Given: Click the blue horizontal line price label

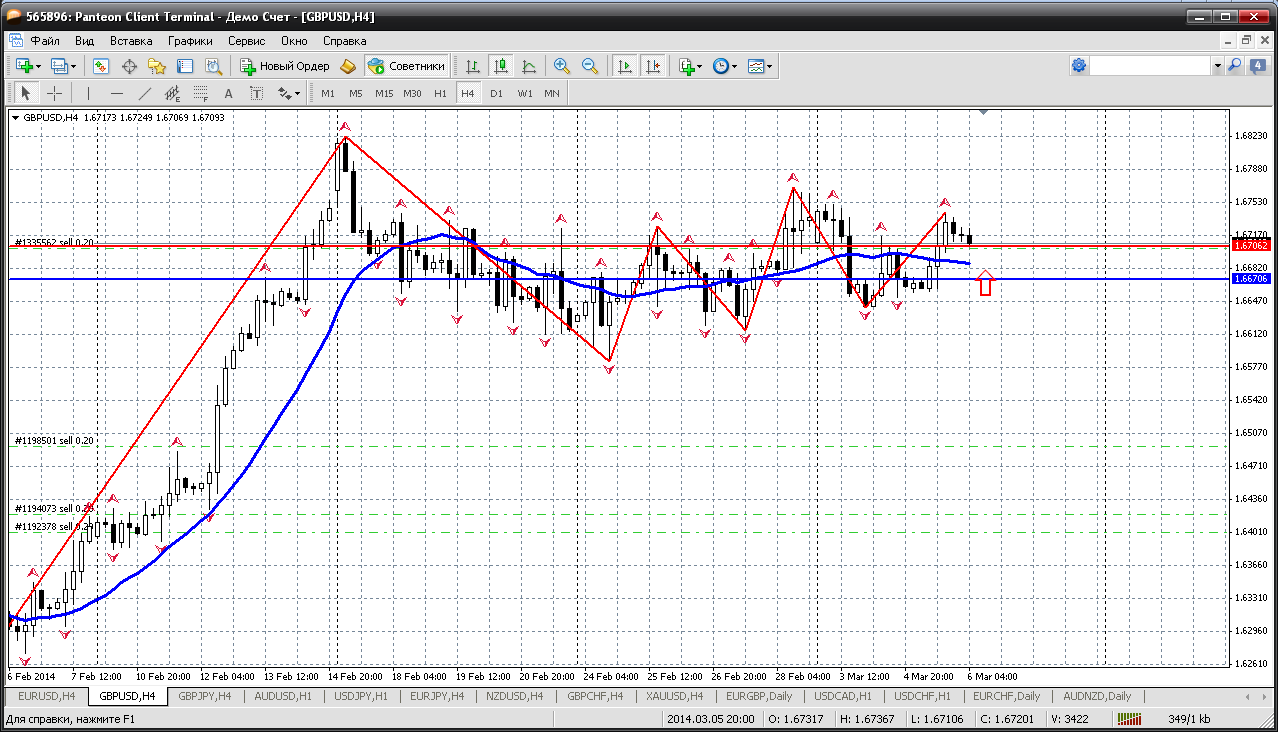Looking at the screenshot, I should pos(1250,279).
